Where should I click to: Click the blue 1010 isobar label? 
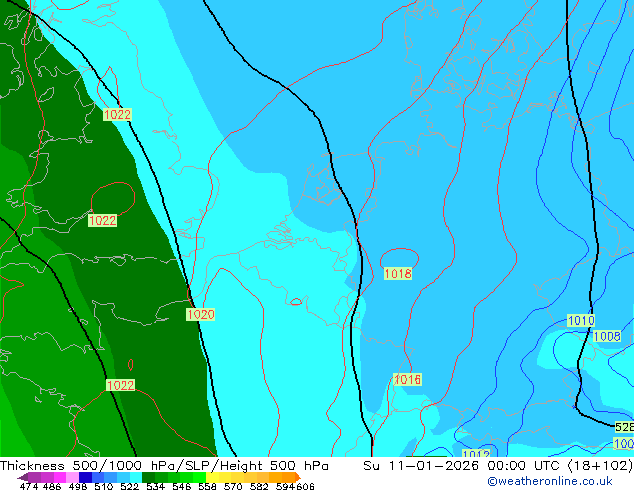pos(581,321)
